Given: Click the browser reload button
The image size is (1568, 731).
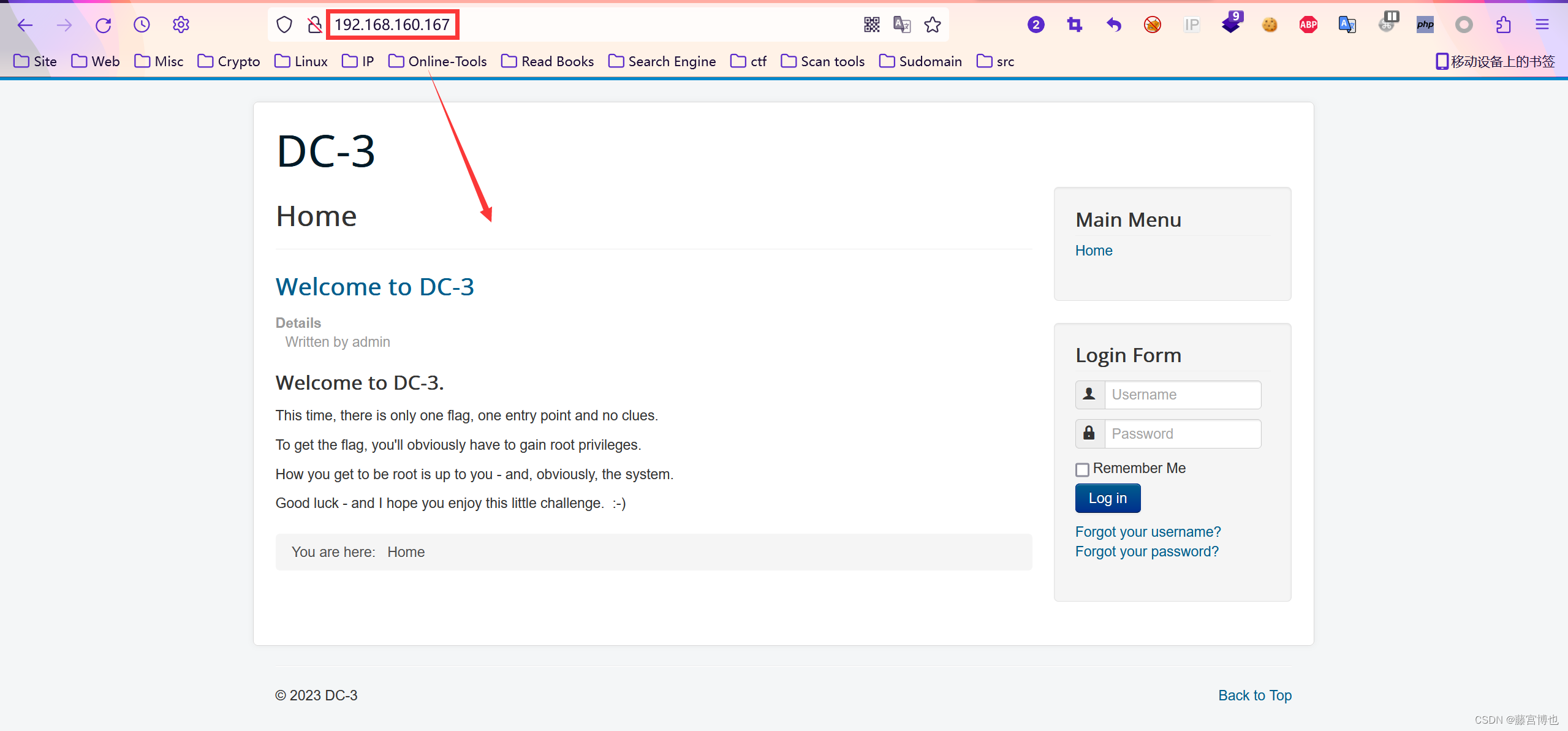Looking at the screenshot, I should coord(103,25).
